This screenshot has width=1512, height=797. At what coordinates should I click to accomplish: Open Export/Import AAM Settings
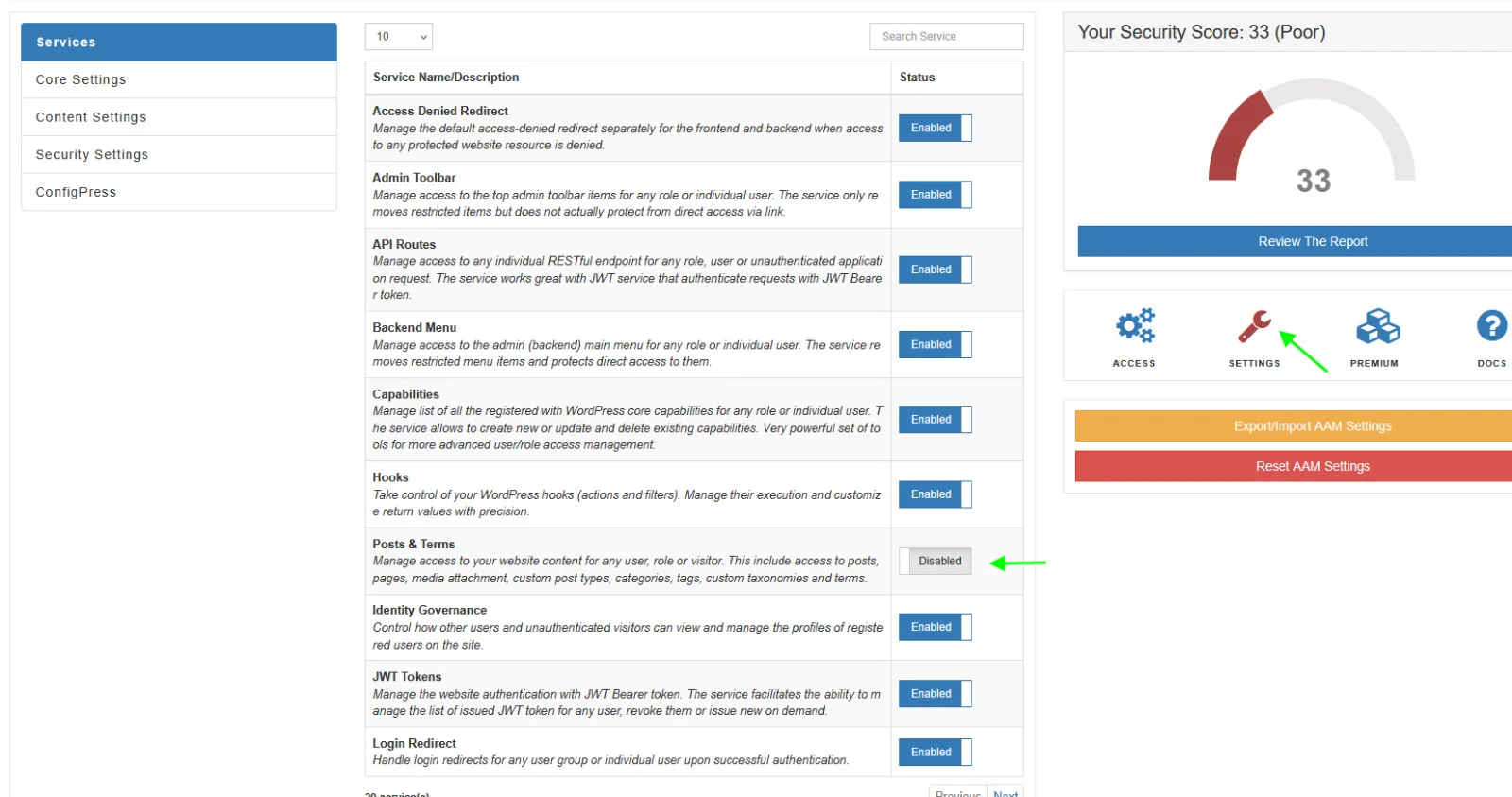click(1312, 425)
